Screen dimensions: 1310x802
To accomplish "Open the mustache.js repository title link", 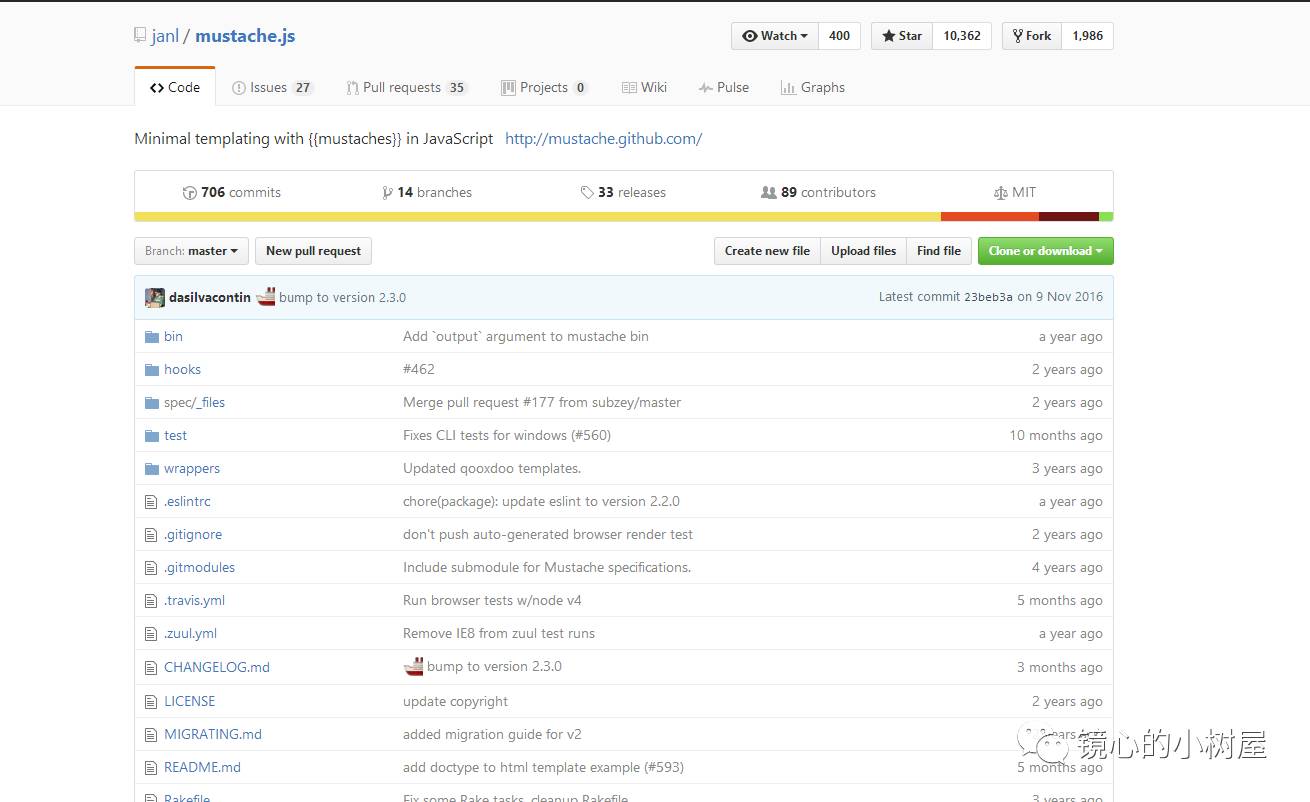I will 245,36.
